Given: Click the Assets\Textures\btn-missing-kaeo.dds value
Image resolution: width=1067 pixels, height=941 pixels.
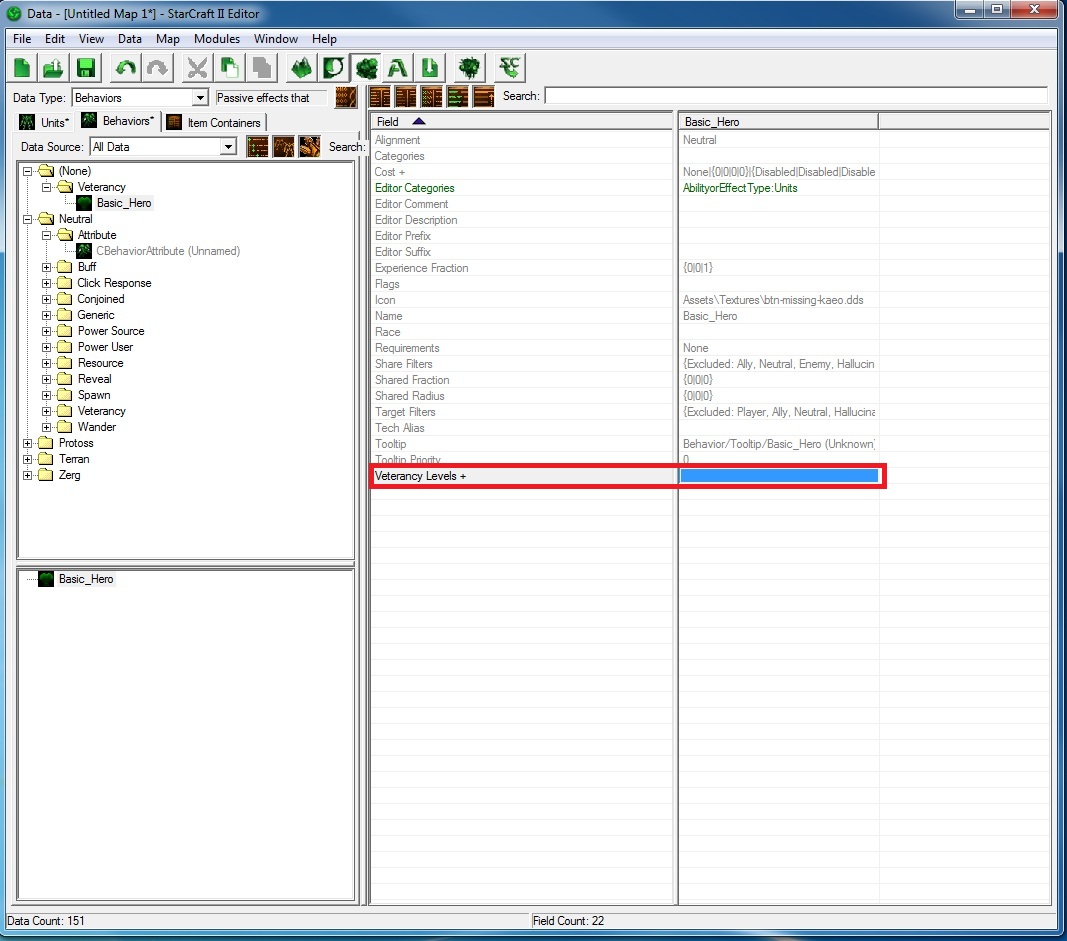Looking at the screenshot, I should (773, 300).
